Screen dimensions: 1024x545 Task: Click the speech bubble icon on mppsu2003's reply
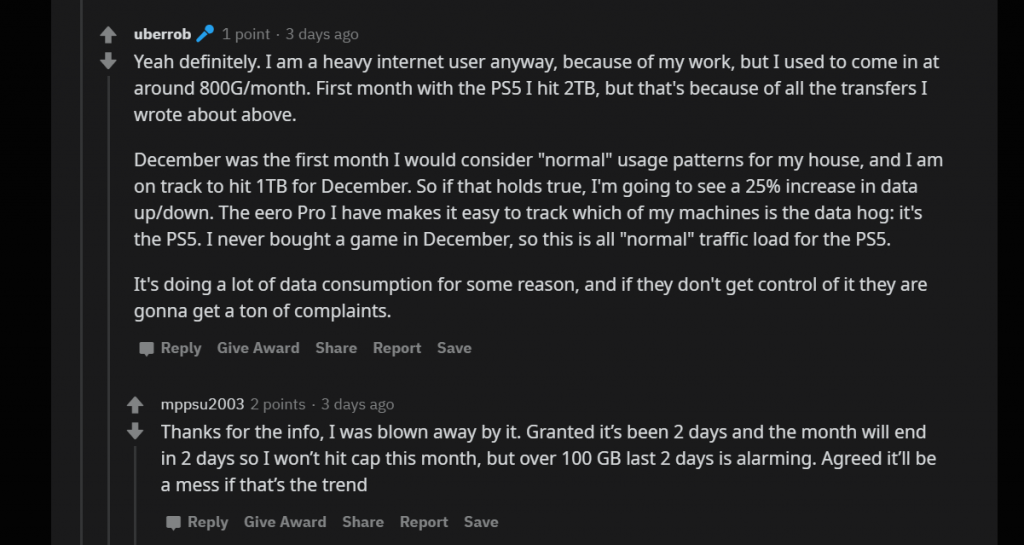point(174,523)
